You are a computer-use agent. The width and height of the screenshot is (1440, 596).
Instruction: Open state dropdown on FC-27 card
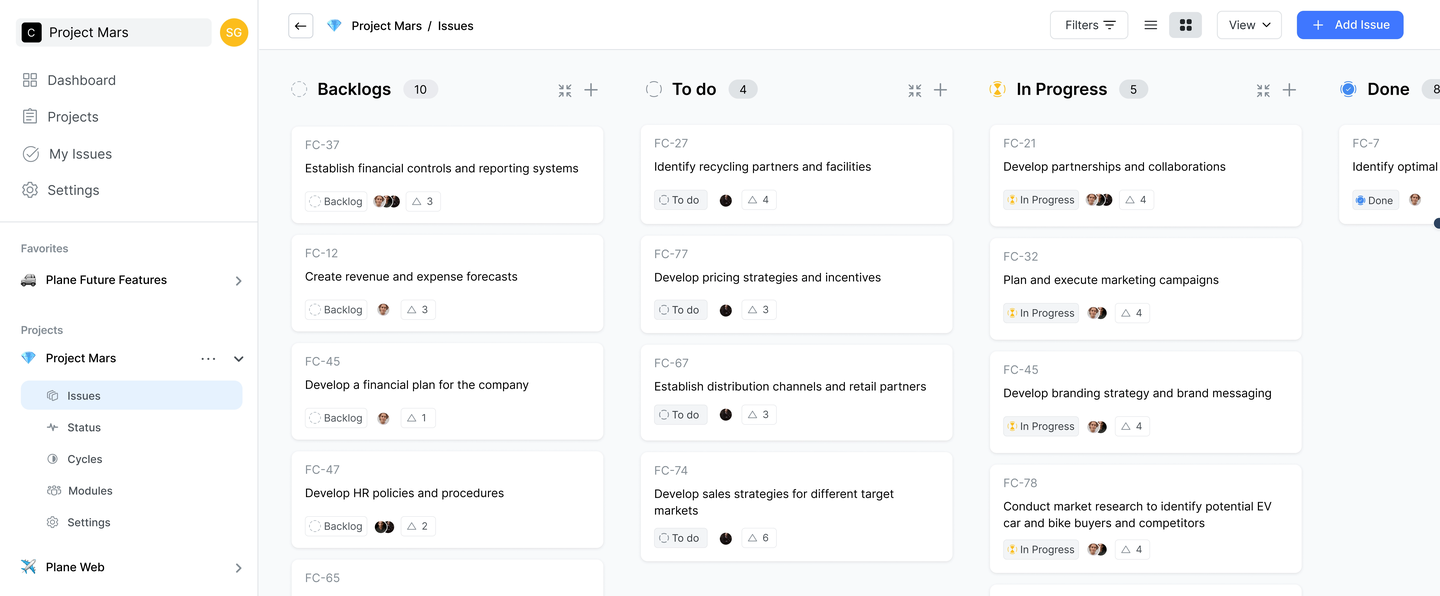click(x=680, y=200)
